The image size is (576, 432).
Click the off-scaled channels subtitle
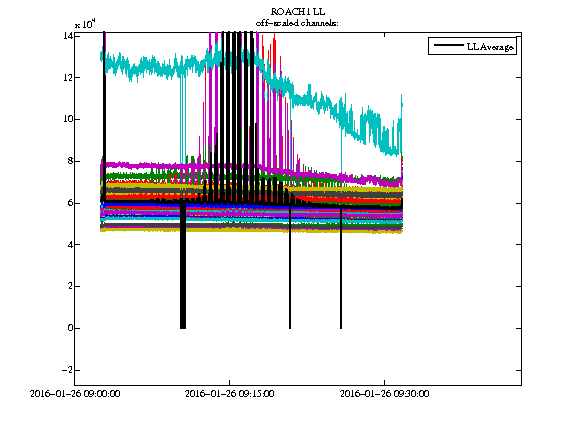coord(297,23)
